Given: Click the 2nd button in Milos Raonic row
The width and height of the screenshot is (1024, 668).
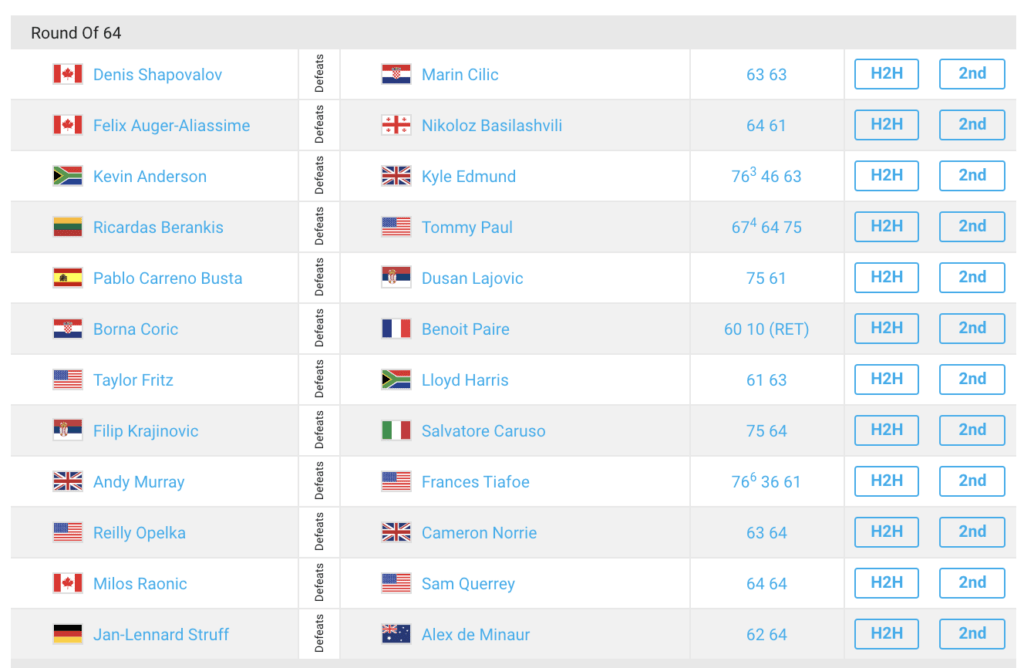Looking at the screenshot, I should pos(972,583).
